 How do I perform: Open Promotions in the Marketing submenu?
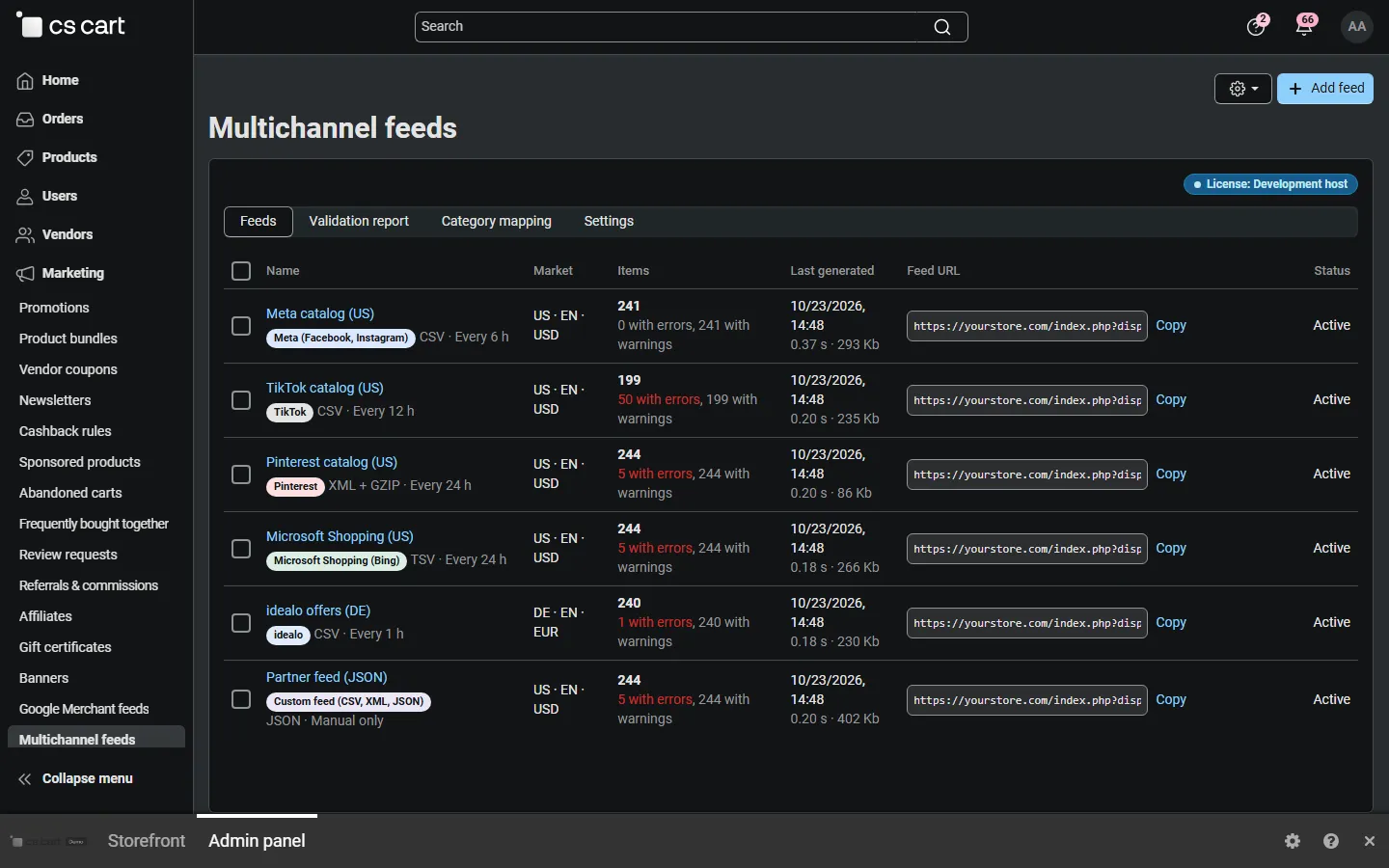point(54,308)
